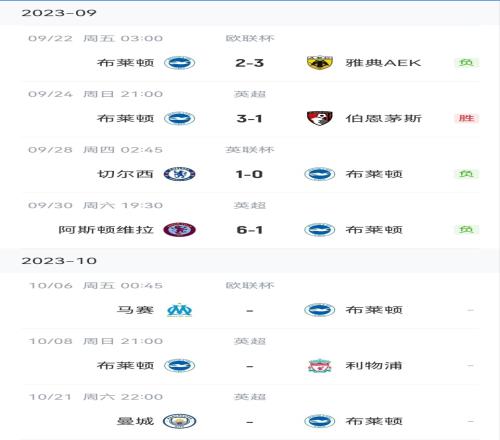Open 阿斯顿维拉 team name link
Screen dimensions: 500x440
tap(106, 230)
